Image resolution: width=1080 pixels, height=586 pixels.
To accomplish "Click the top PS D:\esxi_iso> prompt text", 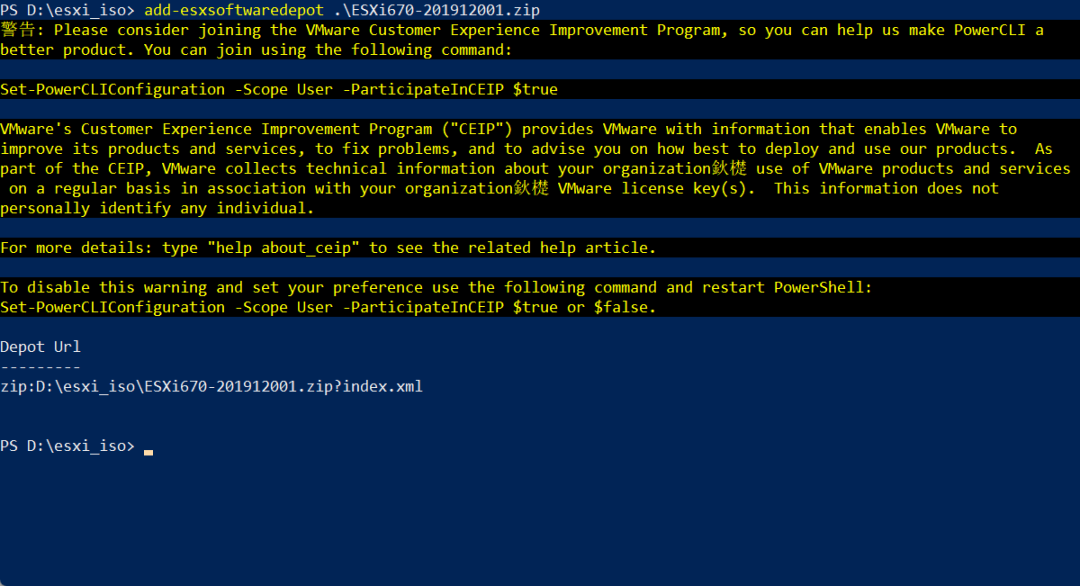I will [67, 10].
